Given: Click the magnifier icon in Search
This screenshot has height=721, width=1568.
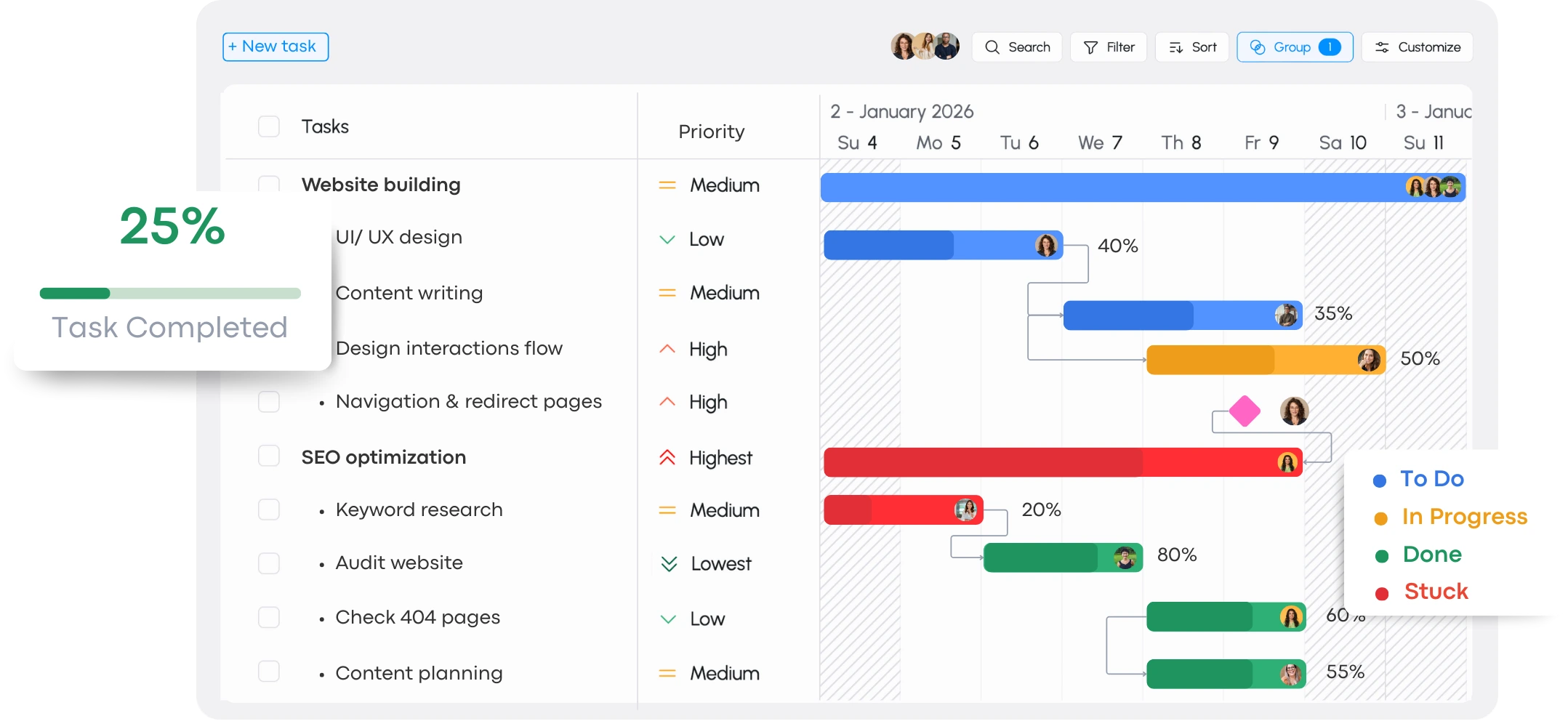Looking at the screenshot, I should click(992, 47).
